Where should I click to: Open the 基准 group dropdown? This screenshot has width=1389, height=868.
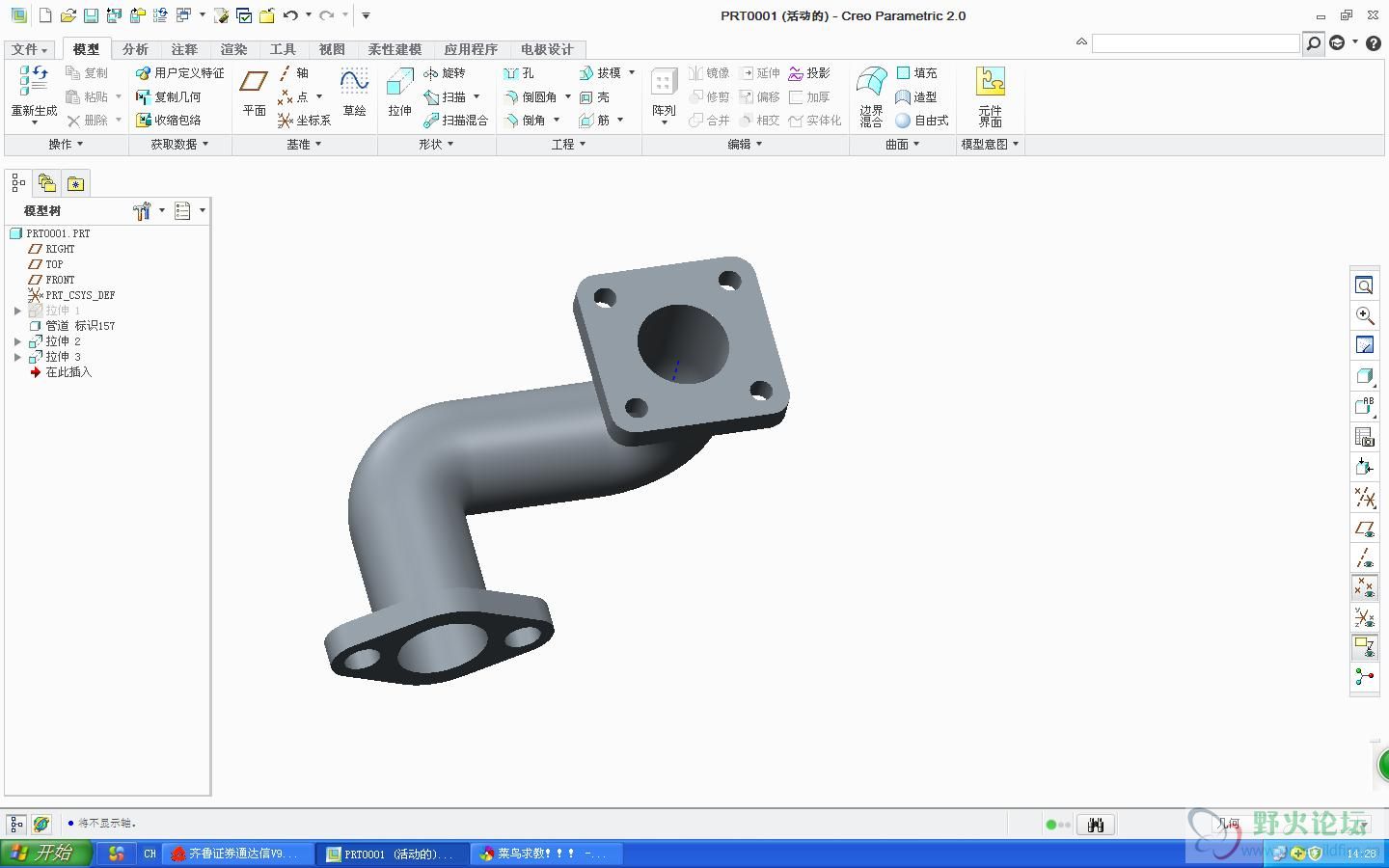pyautogui.click(x=304, y=144)
